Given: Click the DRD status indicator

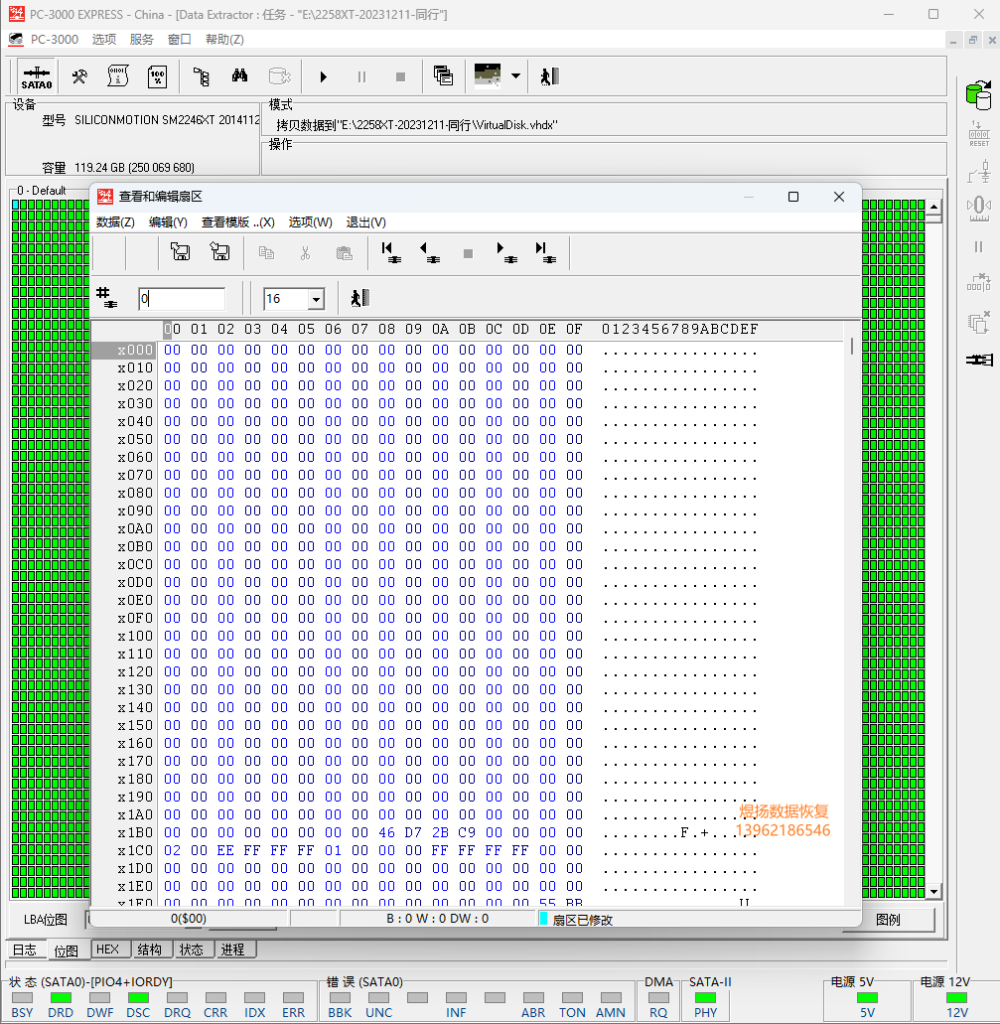Looking at the screenshot, I should click(x=61, y=997).
